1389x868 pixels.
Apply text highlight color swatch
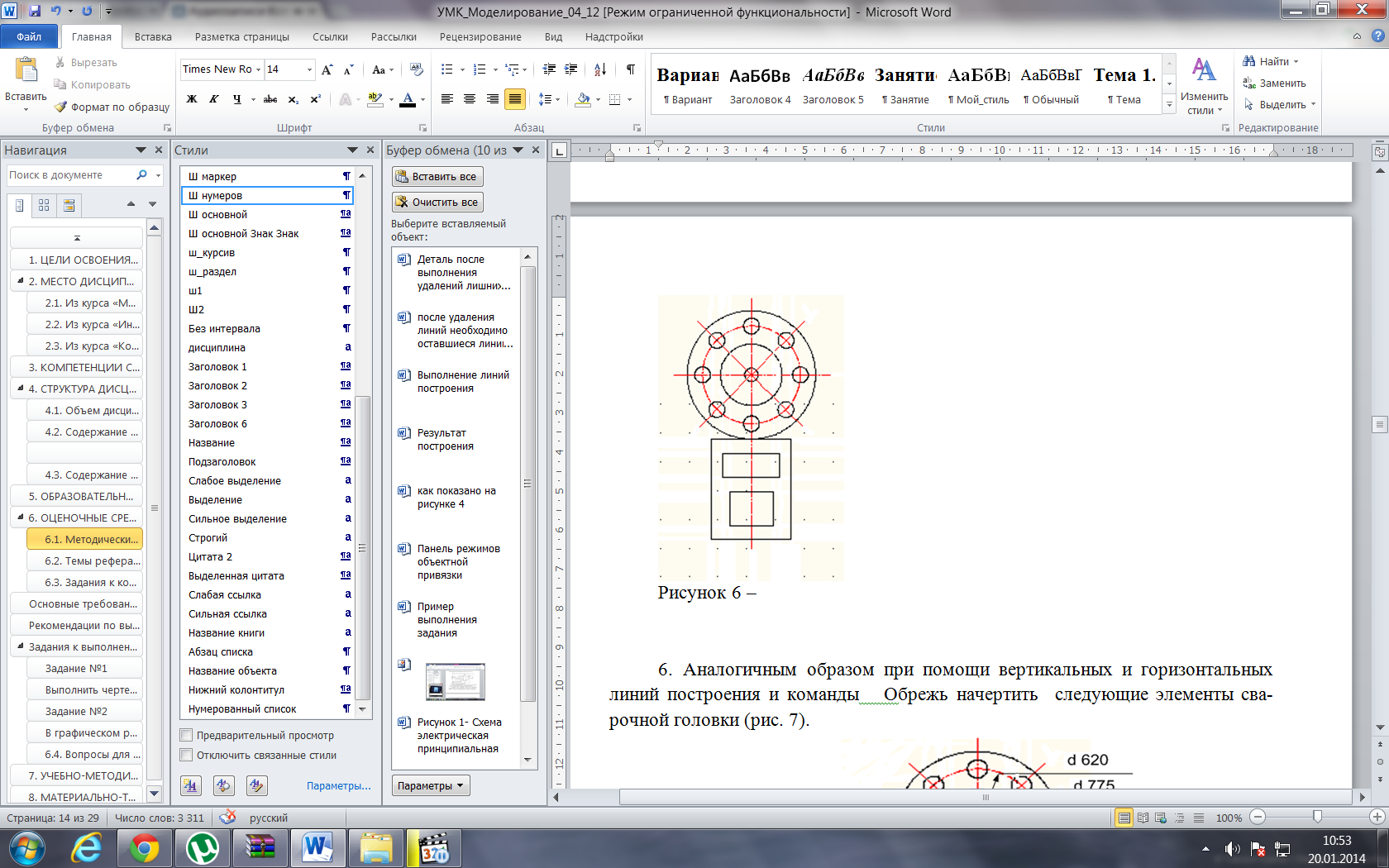[375, 99]
